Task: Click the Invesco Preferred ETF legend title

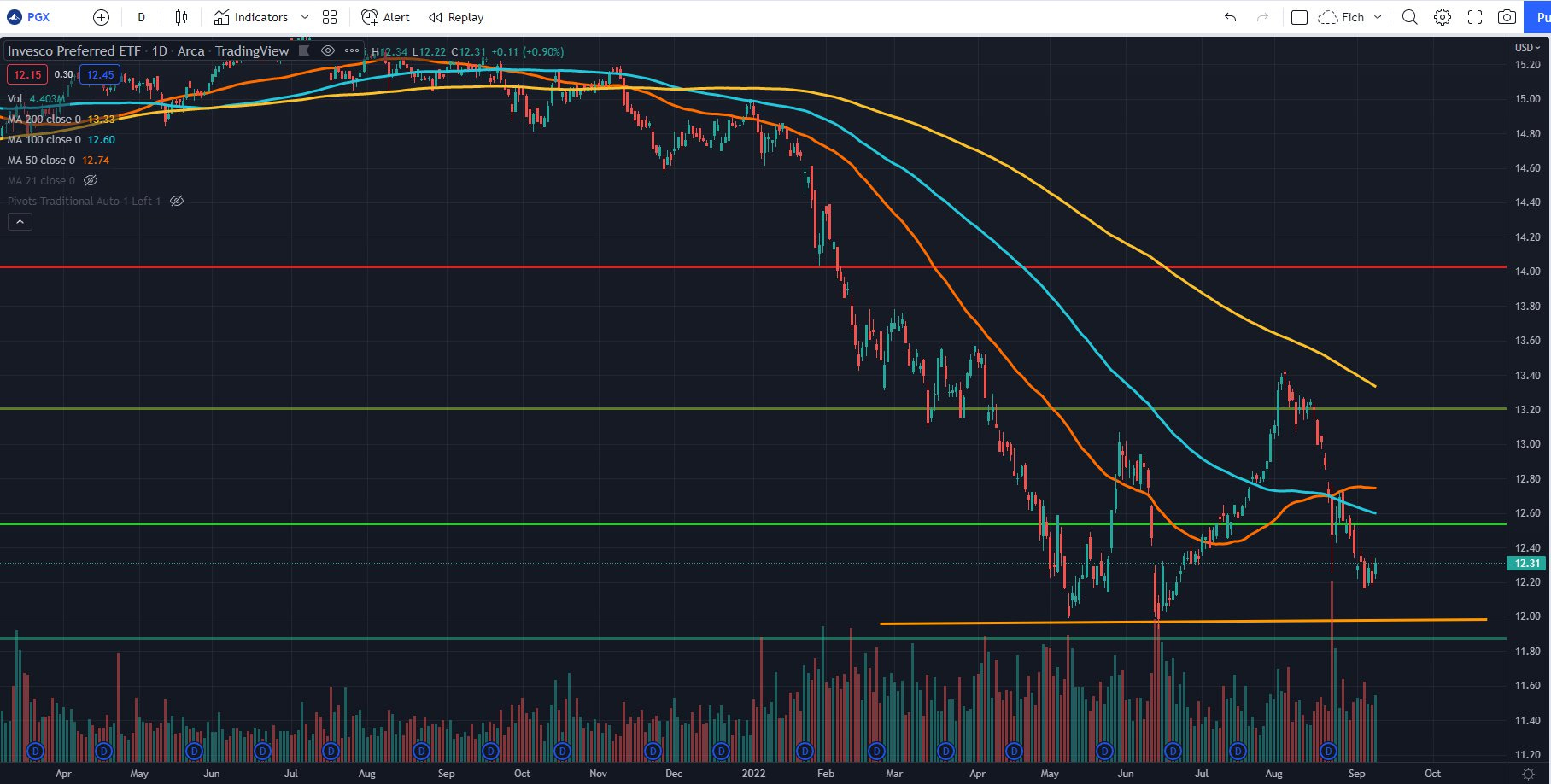Action: [x=149, y=51]
